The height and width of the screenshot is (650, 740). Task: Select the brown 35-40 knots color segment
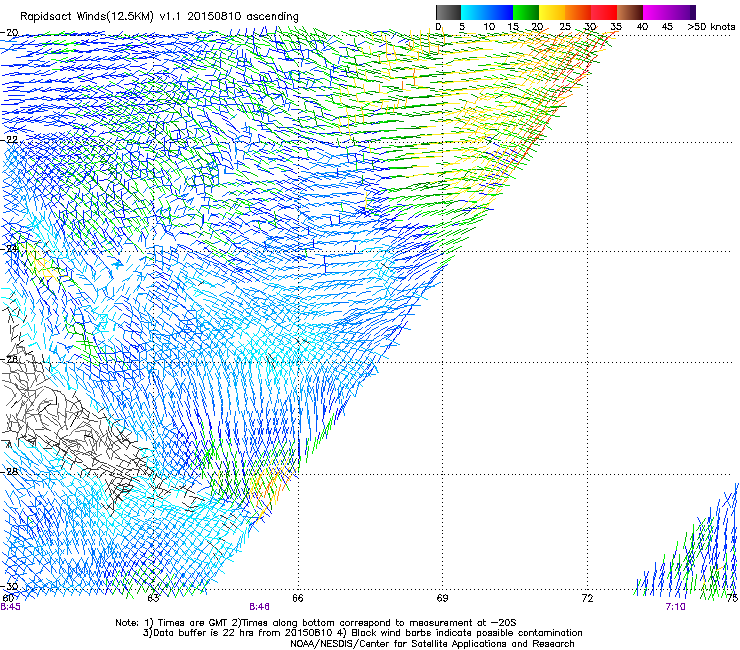pos(630,12)
